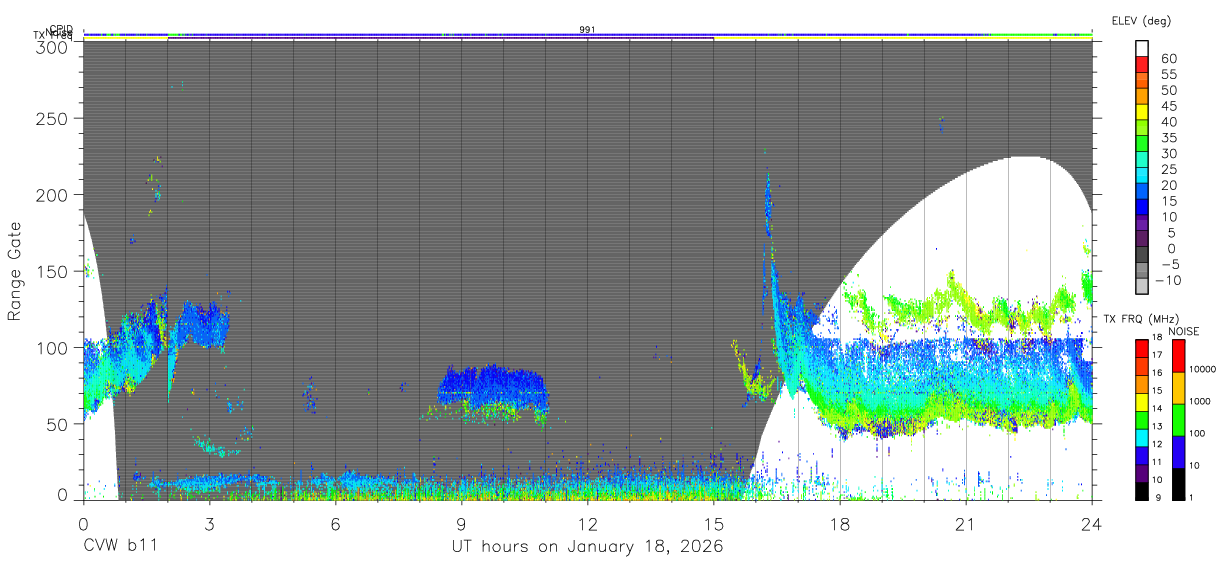The width and height of the screenshot is (1228, 567).
Task: Click the 'ELEV (deg)' legend title
Action: click(x=1141, y=20)
